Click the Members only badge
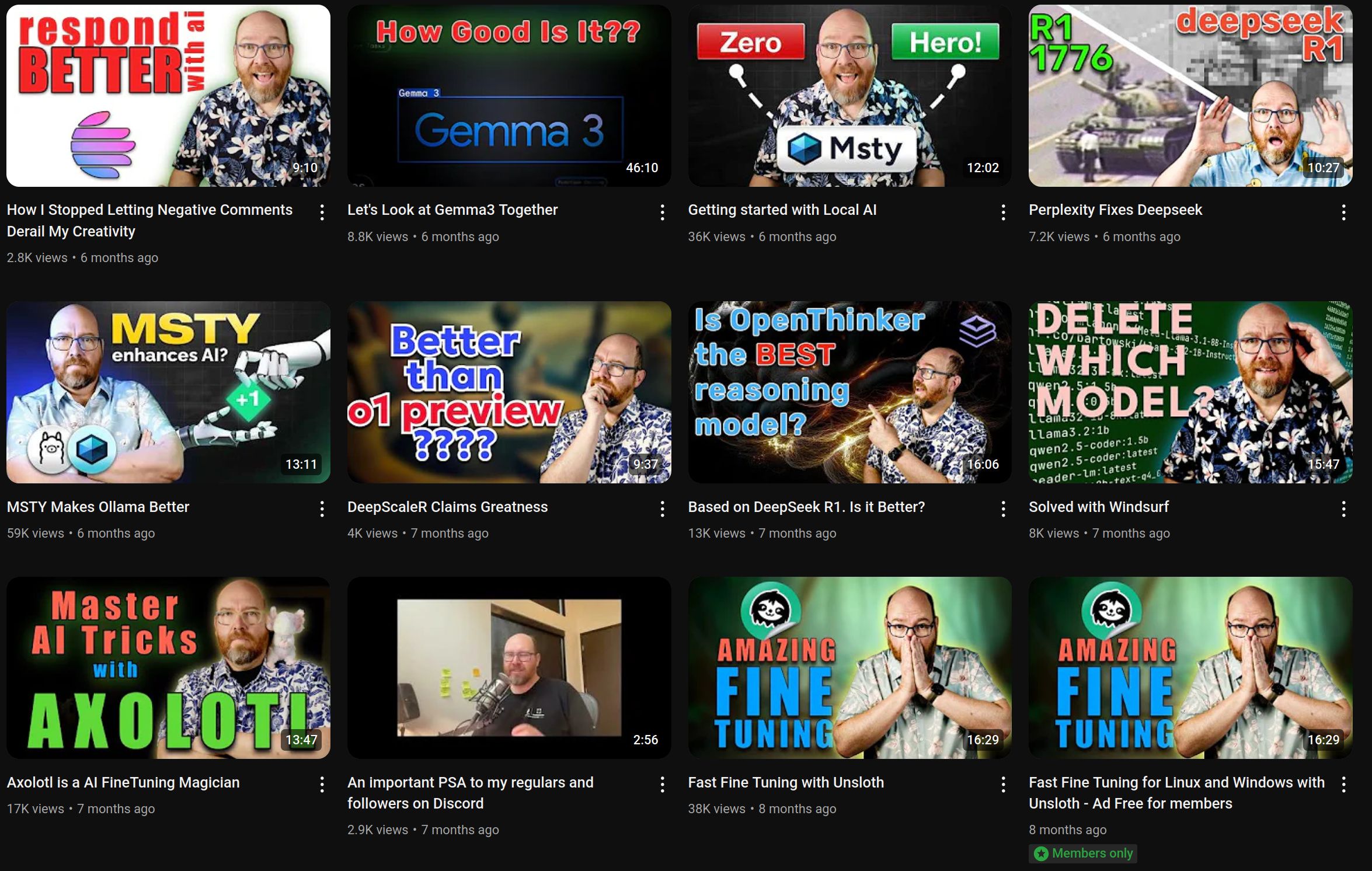 pos(1083,853)
